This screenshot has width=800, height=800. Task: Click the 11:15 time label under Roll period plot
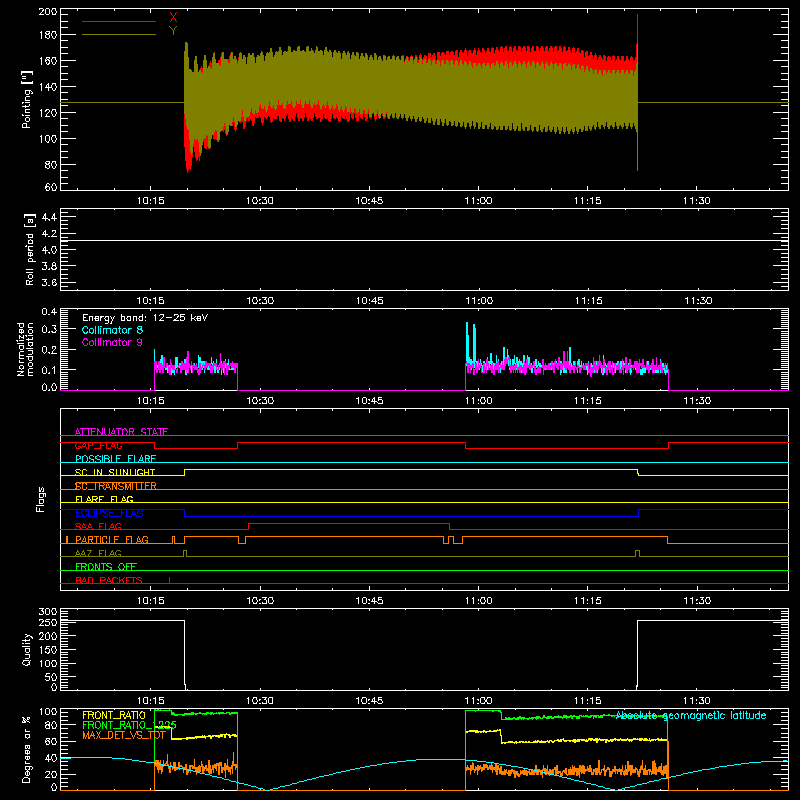point(589,301)
